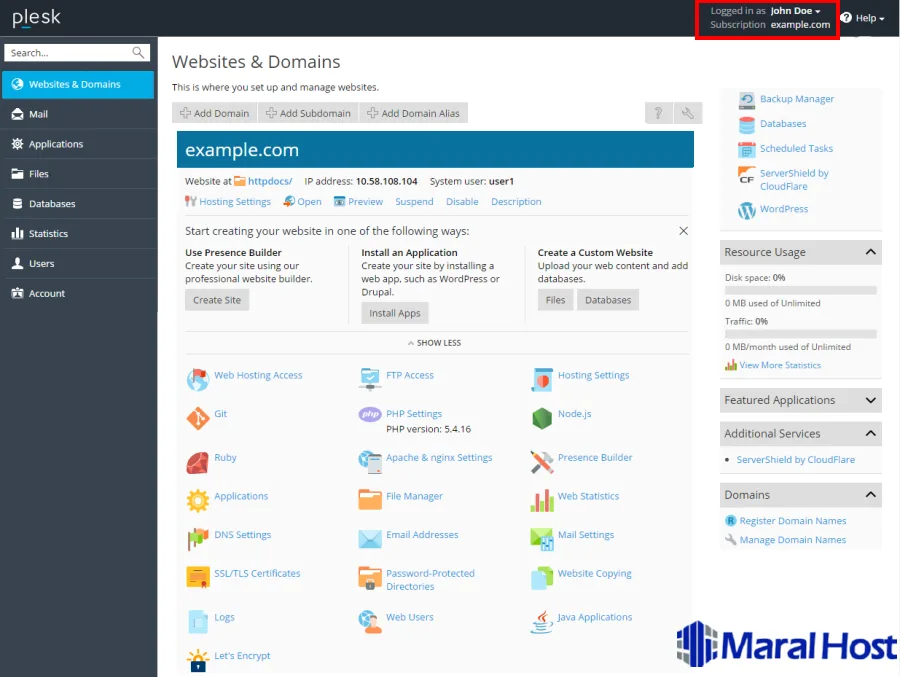900x677 pixels.
Task: Expand the Featured Applications panel
Action: point(870,400)
